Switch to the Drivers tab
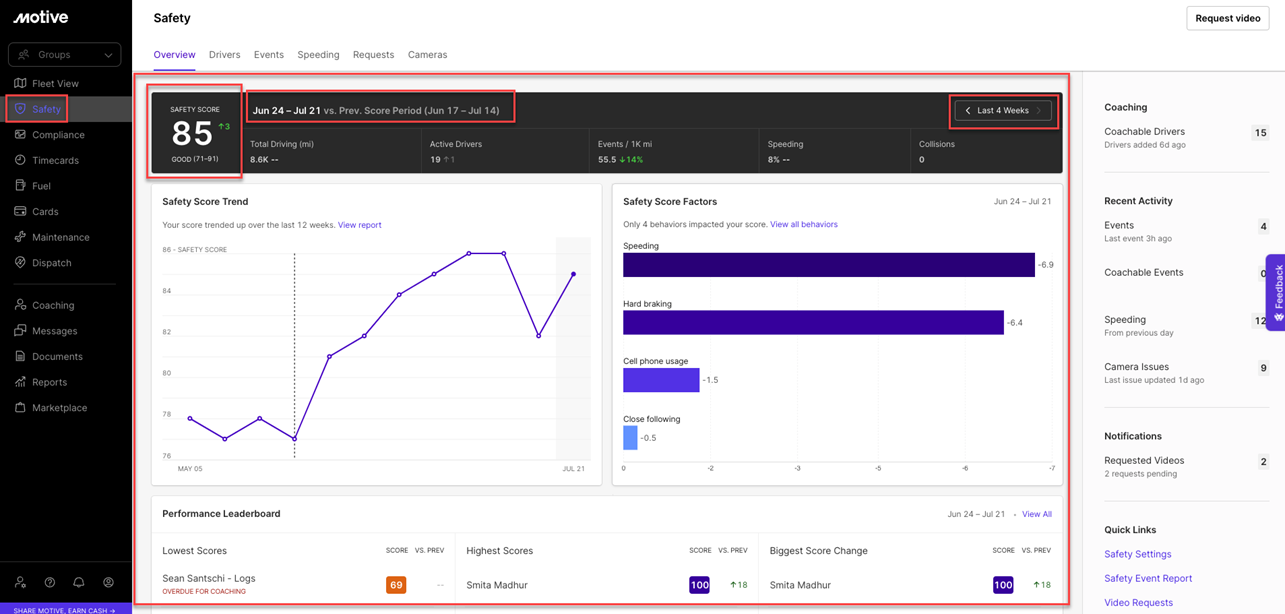This screenshot has width=1285, height=614. (x=224, y=55)
